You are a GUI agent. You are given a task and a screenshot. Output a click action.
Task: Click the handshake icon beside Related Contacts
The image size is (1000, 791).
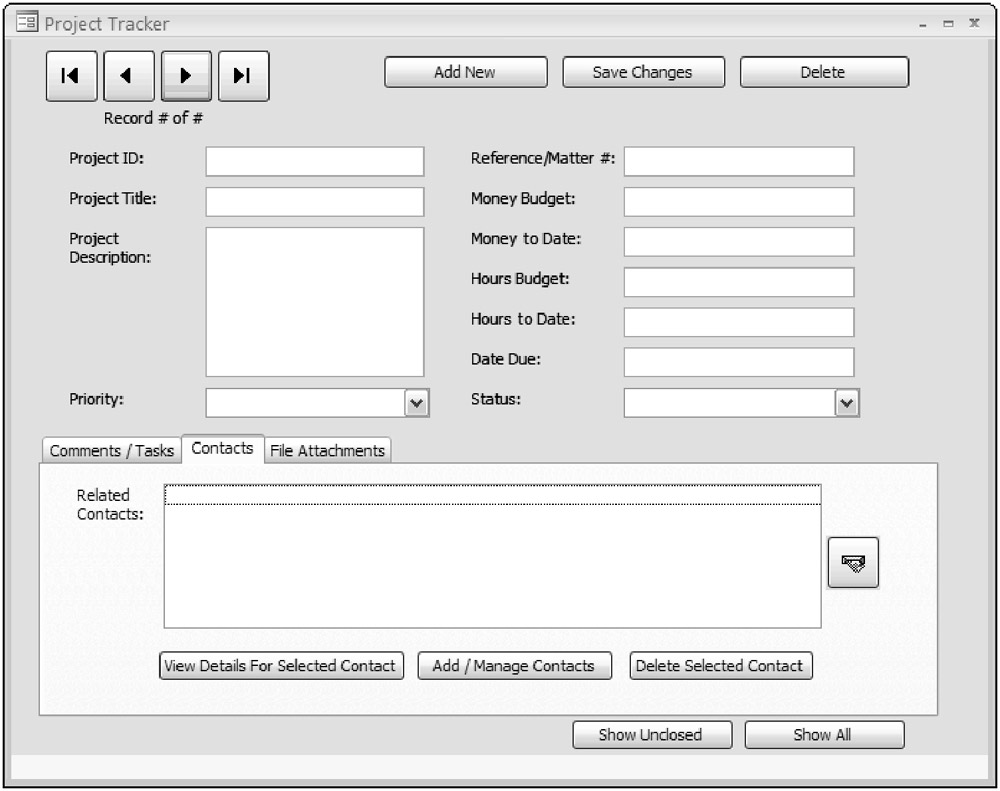click(853, 563)
